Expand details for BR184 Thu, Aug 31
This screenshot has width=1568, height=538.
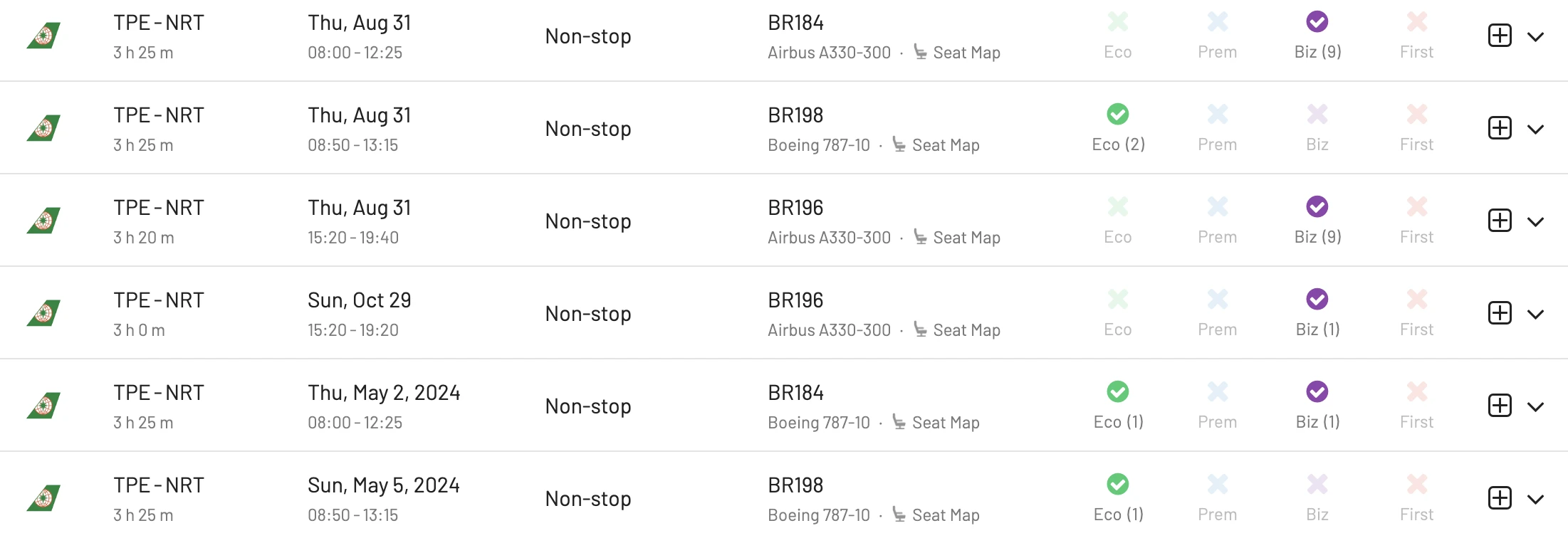(1536, 36)
